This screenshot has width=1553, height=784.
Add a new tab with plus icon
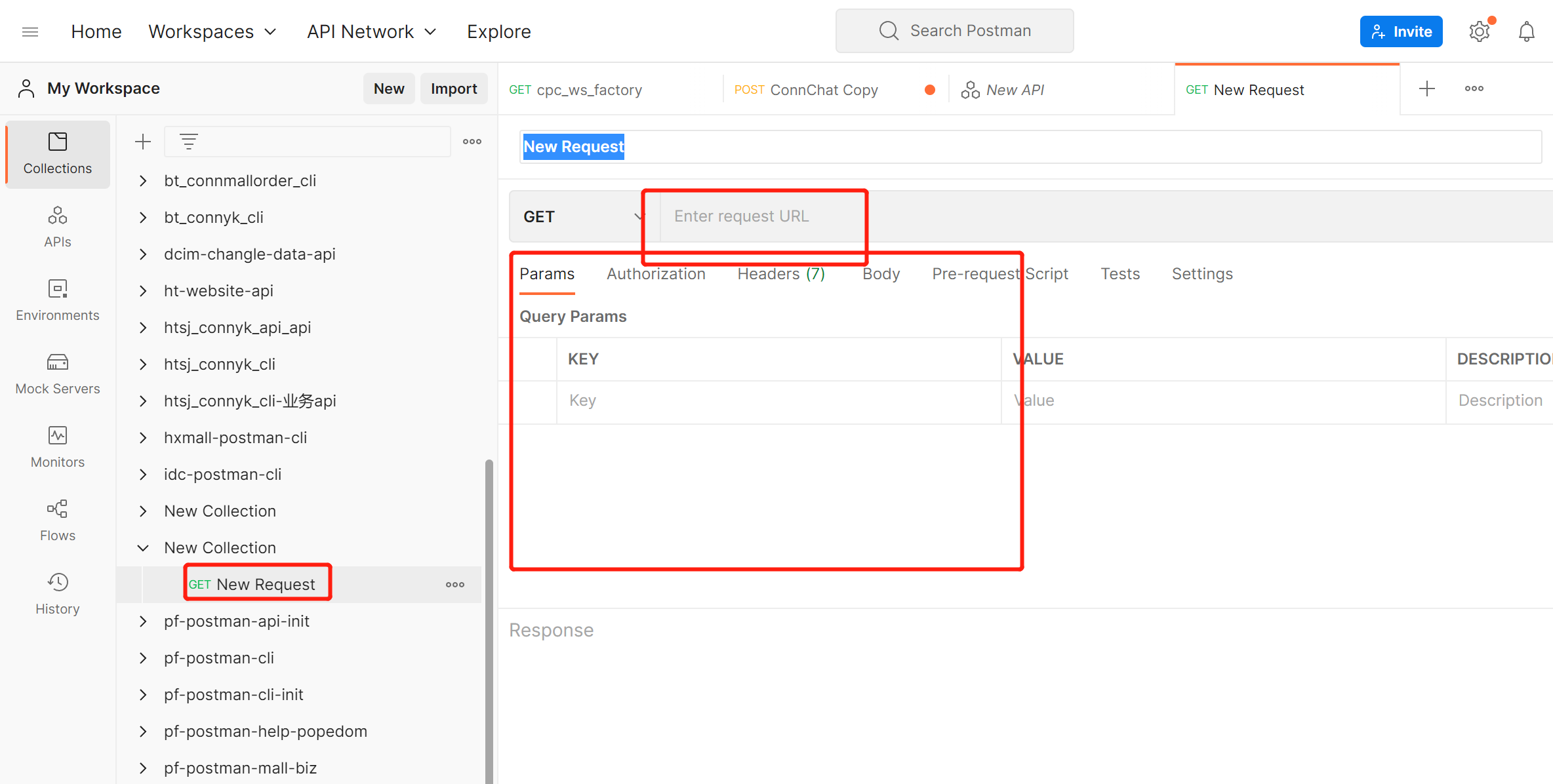click(x=1427, y=89)
